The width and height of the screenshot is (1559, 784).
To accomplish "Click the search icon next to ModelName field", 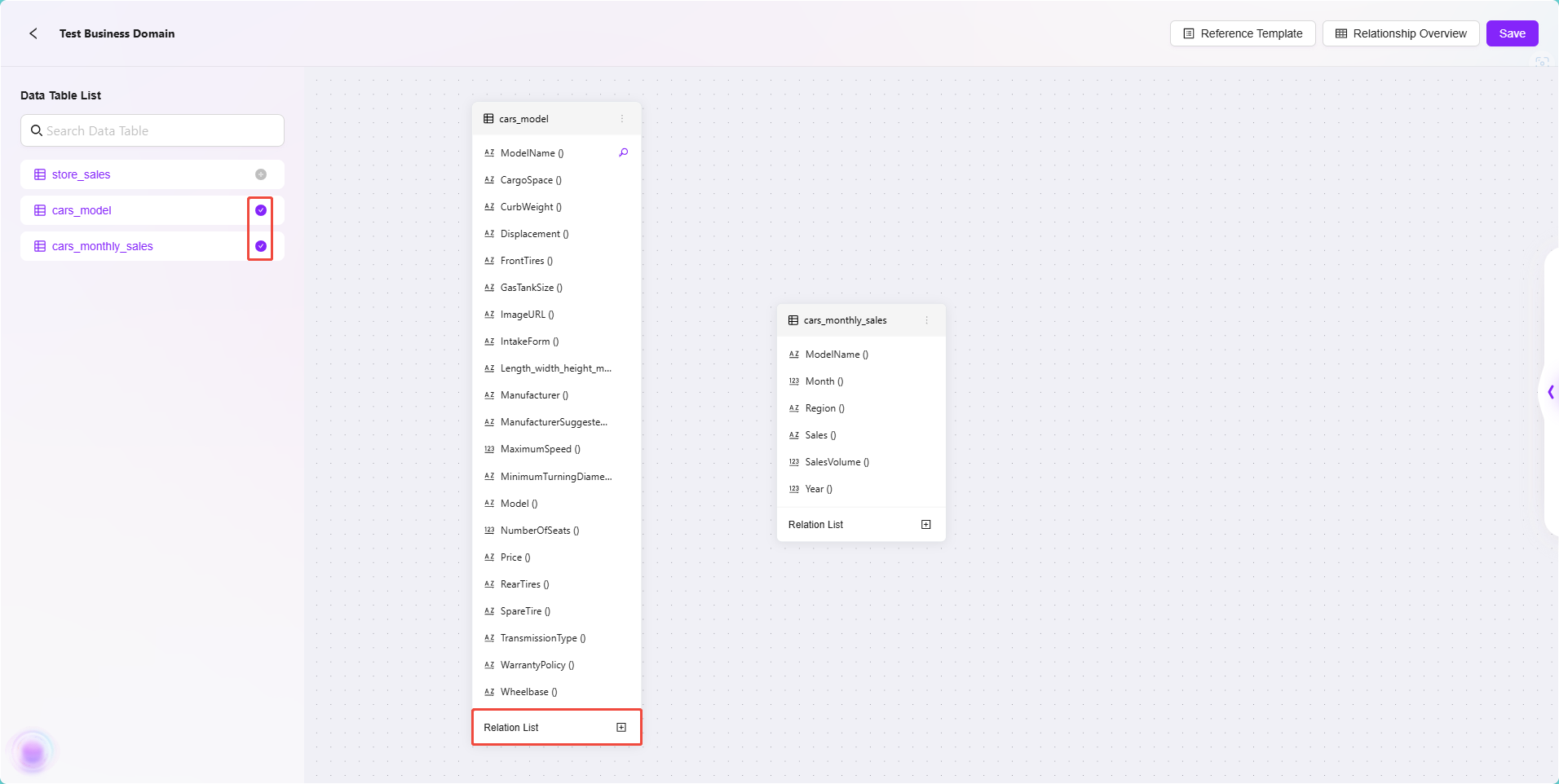I will pos(624,152).
